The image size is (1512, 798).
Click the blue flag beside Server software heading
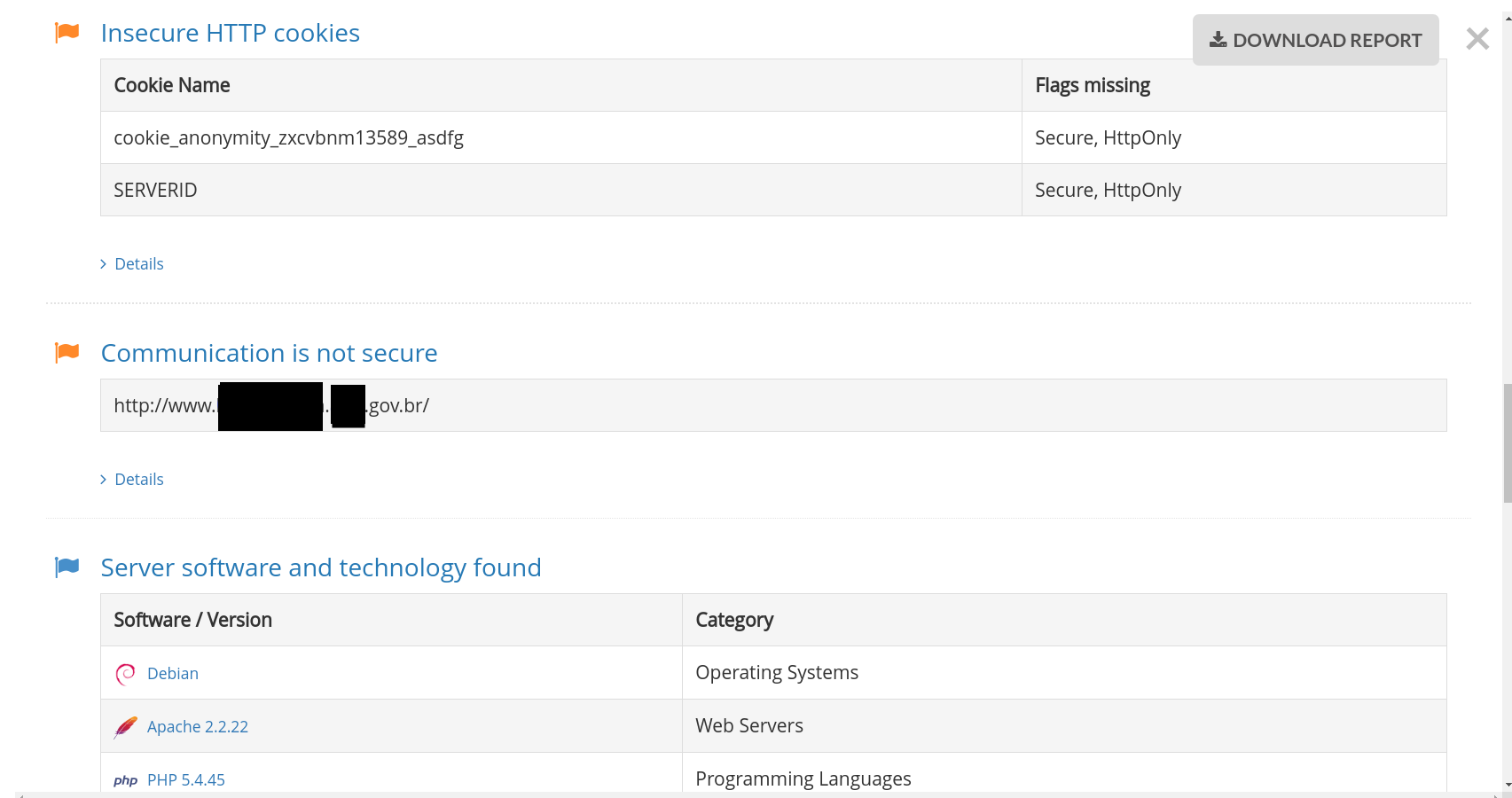pos(67,567)
